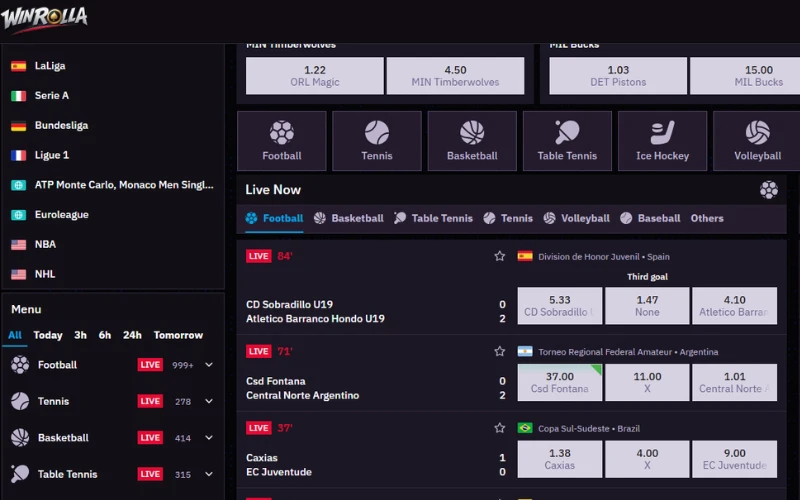Viewport: 800px width, 500px height.
Task: Open the Bundesliga competition link
Action: coord(61,126)
